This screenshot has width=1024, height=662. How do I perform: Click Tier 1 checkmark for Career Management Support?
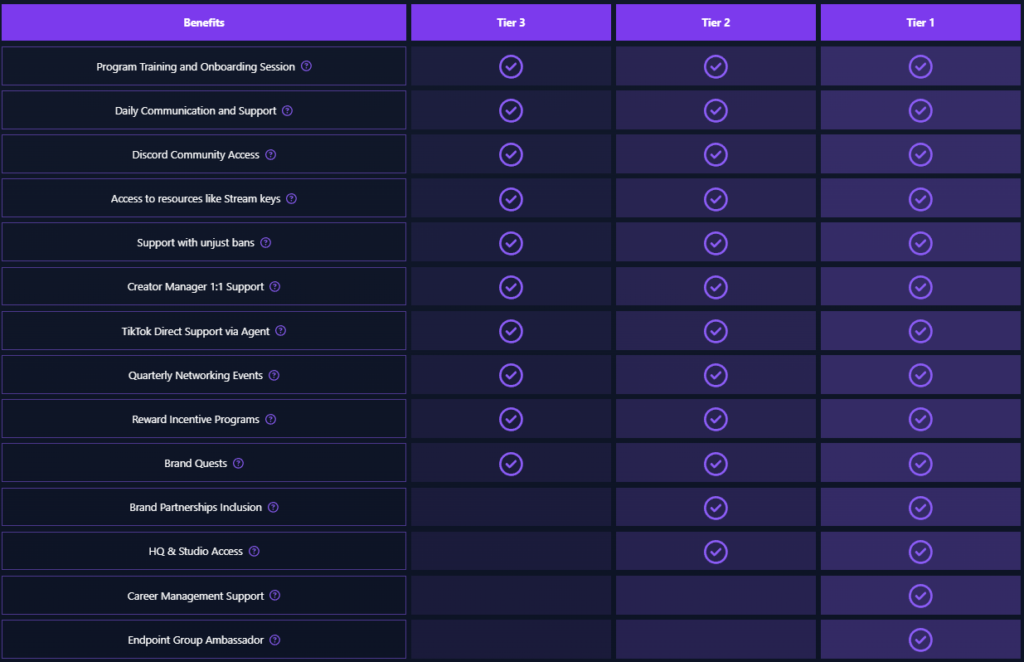tap(920, 596)
